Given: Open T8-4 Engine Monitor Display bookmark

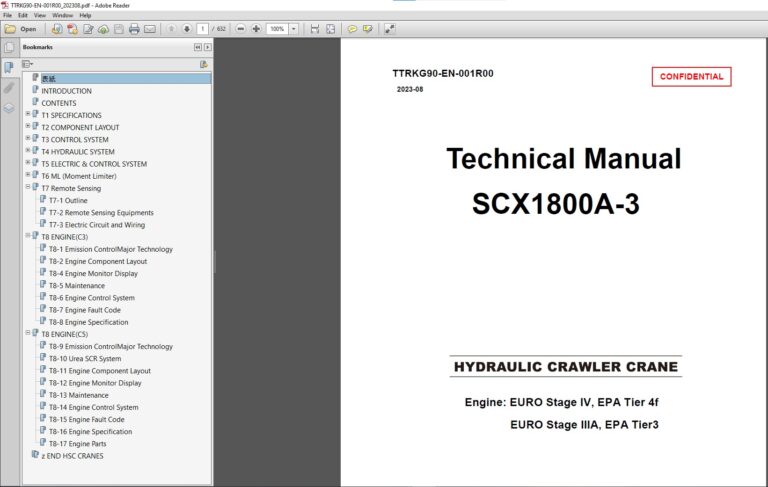Looking at the screenshot, I should pos(93,273).
